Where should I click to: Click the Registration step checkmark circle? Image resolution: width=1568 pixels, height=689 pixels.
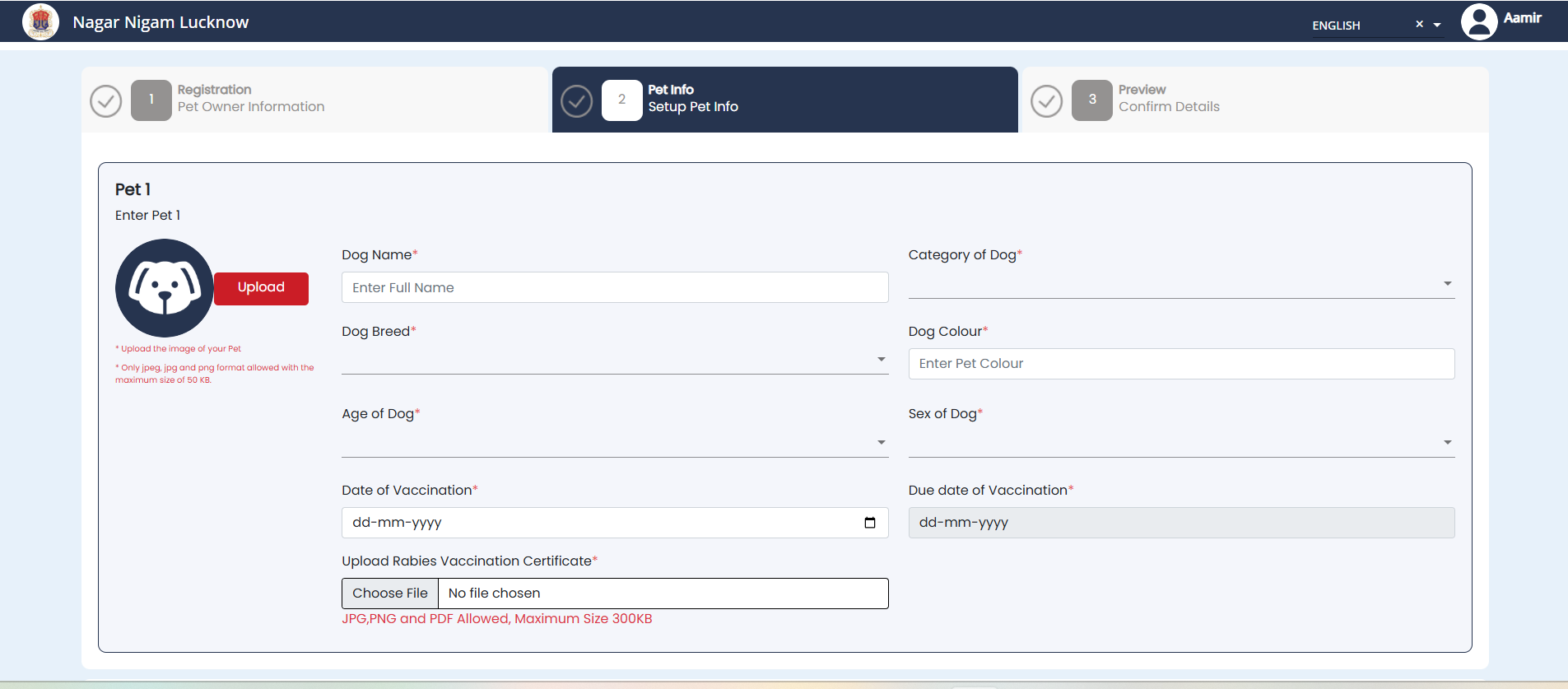106,101
